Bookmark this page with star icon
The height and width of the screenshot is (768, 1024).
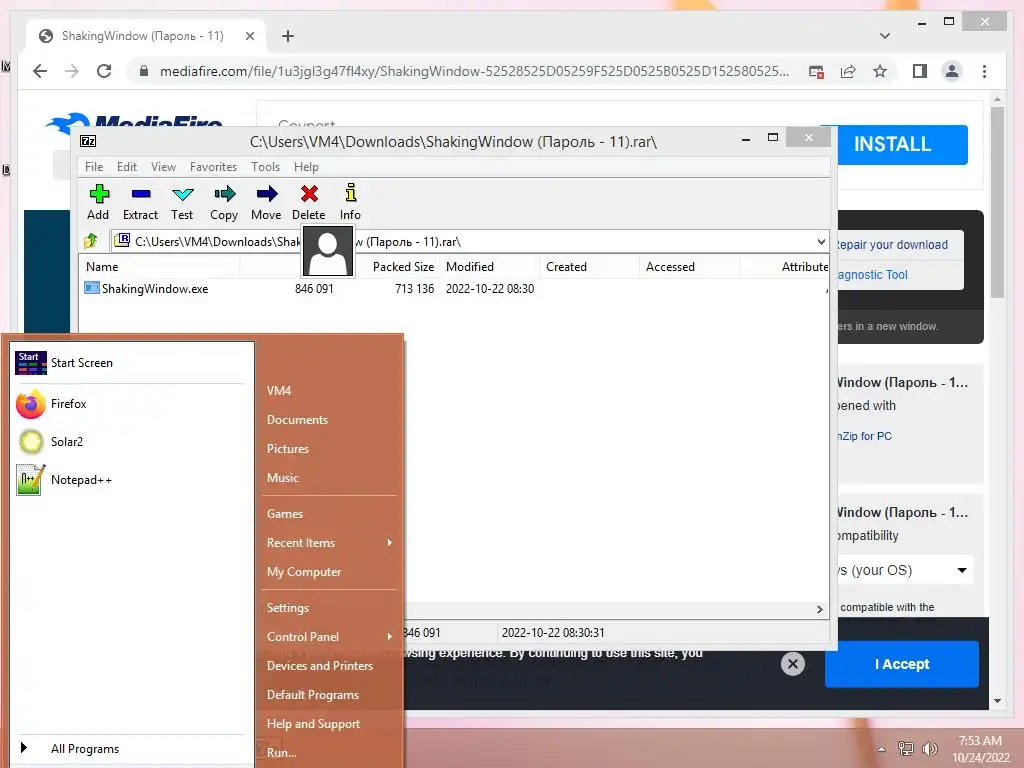[x=880, y=71]
